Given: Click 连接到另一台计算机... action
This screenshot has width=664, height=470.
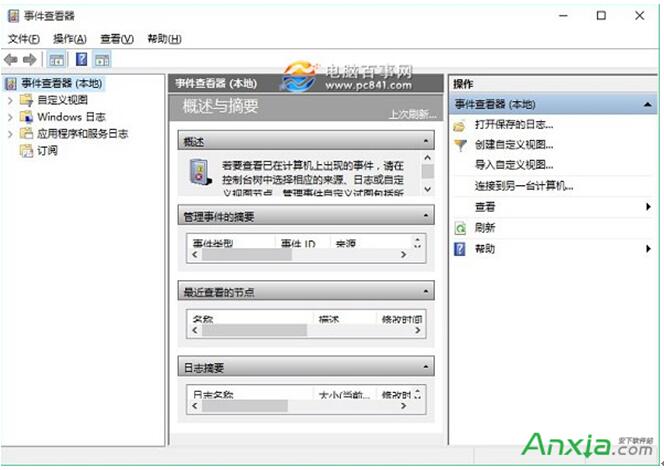Looking at the screenshot, I should [524, 186].
